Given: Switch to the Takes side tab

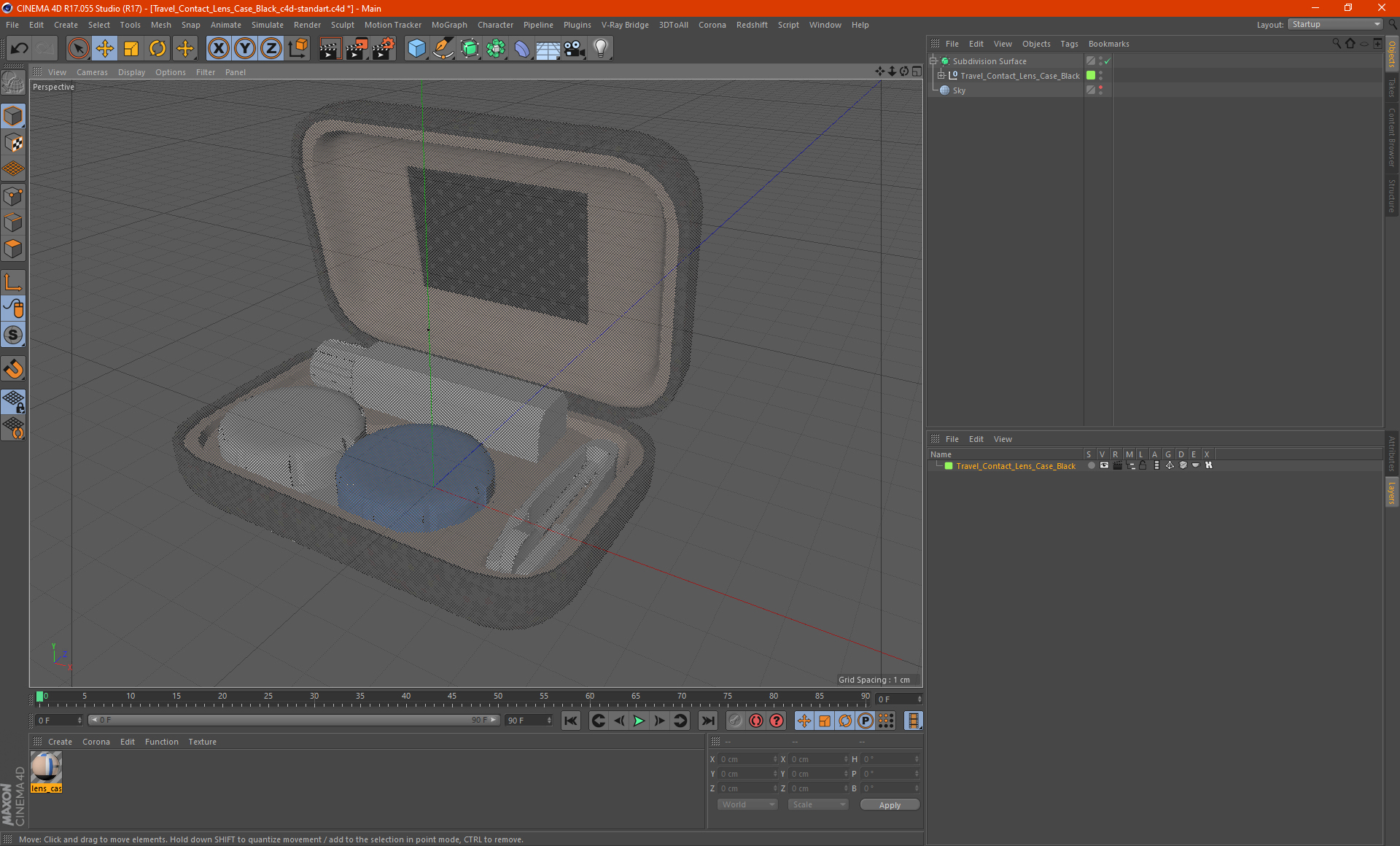Looking at the screenshot, I should [1391, 88].
